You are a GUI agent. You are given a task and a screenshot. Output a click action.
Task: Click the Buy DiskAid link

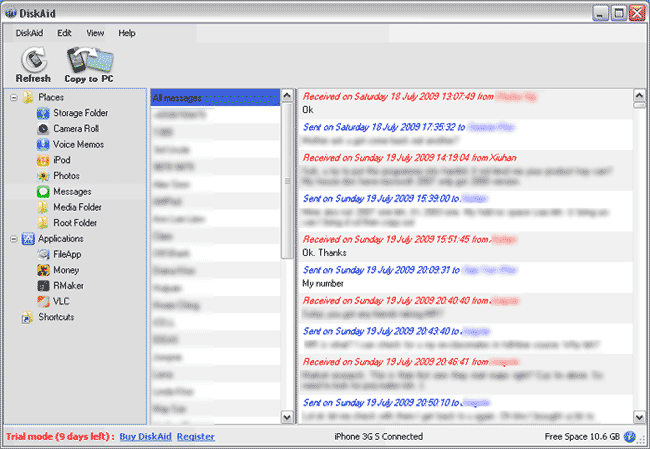[x=144, y=437]
